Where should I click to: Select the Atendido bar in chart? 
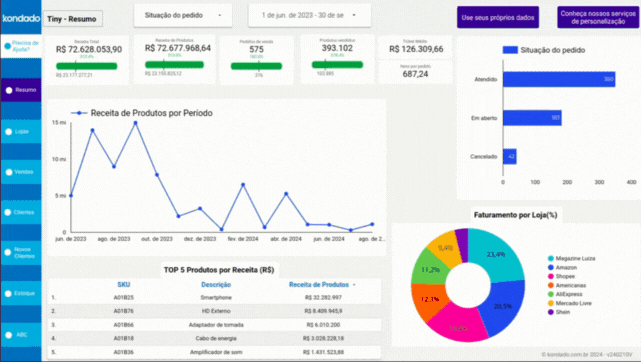click(x=559, y=79)
